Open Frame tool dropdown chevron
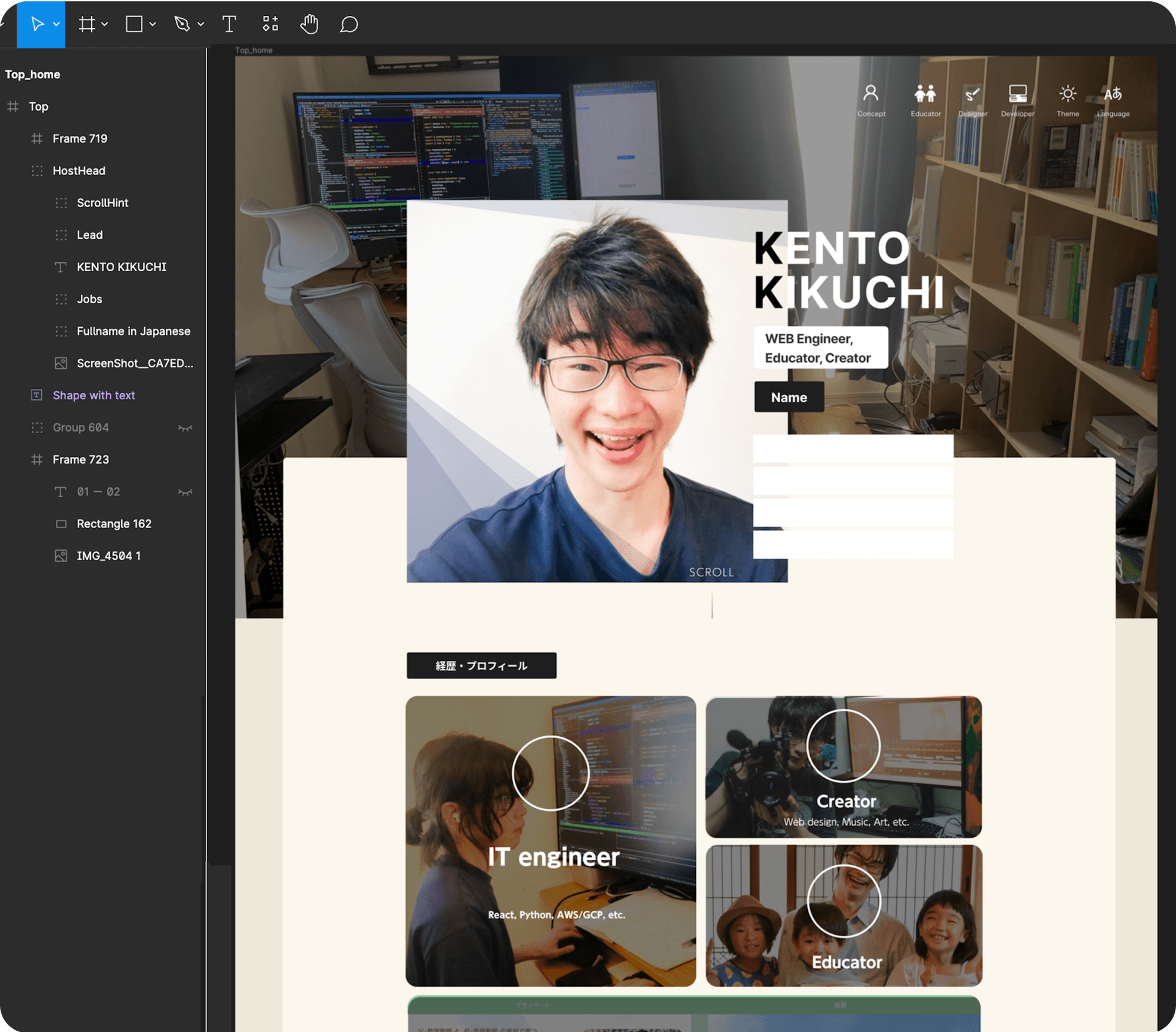Image resolution: width=1176 pixels, height=1032 pixels. [x=105, y=24]
